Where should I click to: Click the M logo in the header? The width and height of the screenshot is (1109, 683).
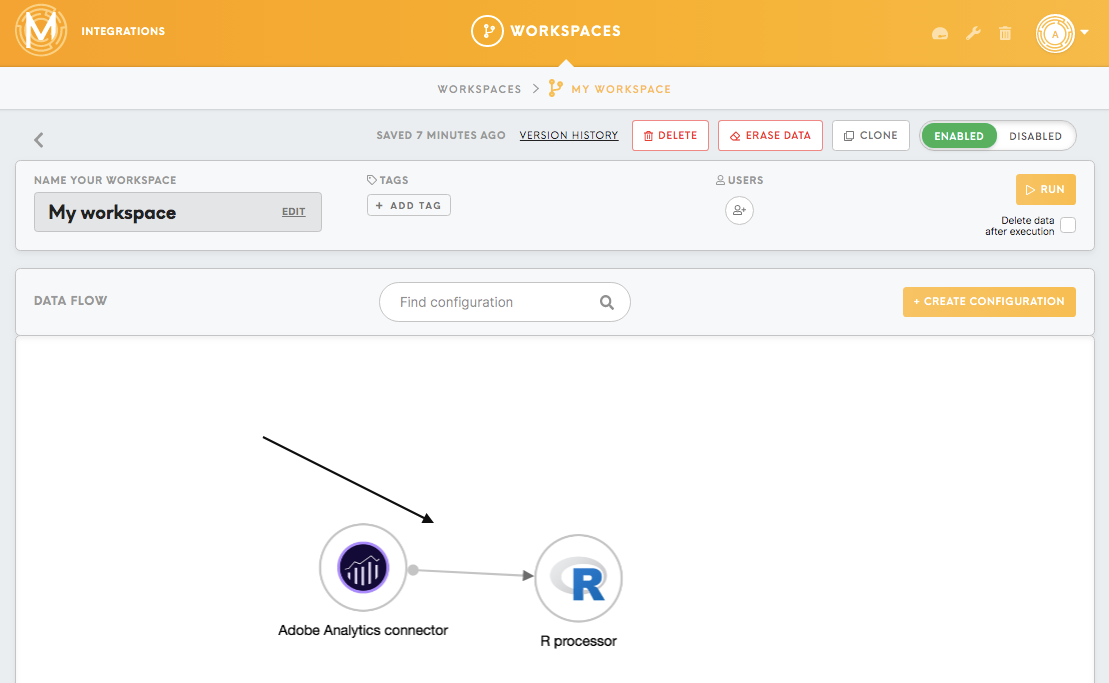[x=41, y=30]
